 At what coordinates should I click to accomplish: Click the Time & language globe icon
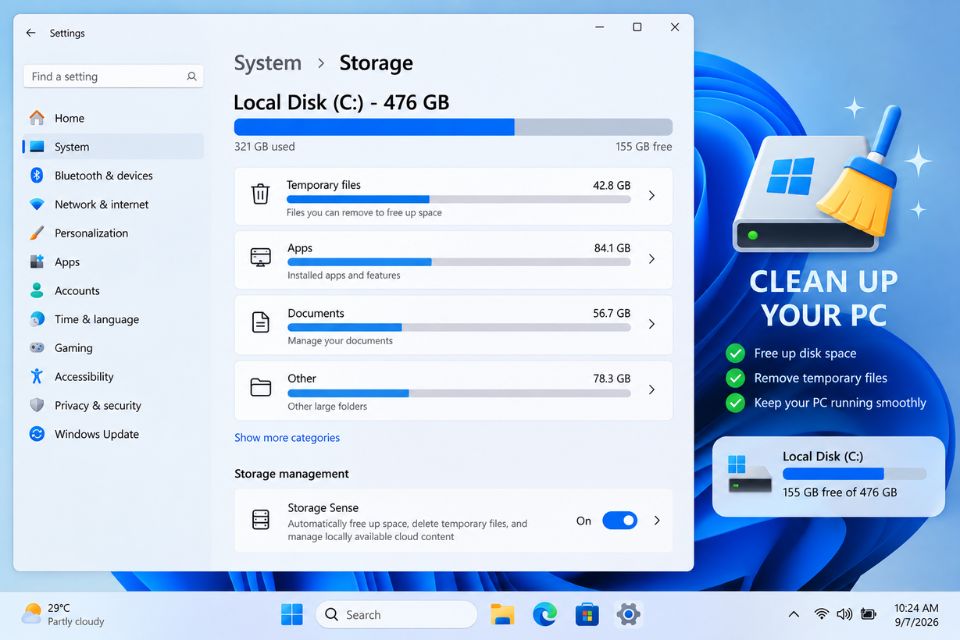[37, 319]
